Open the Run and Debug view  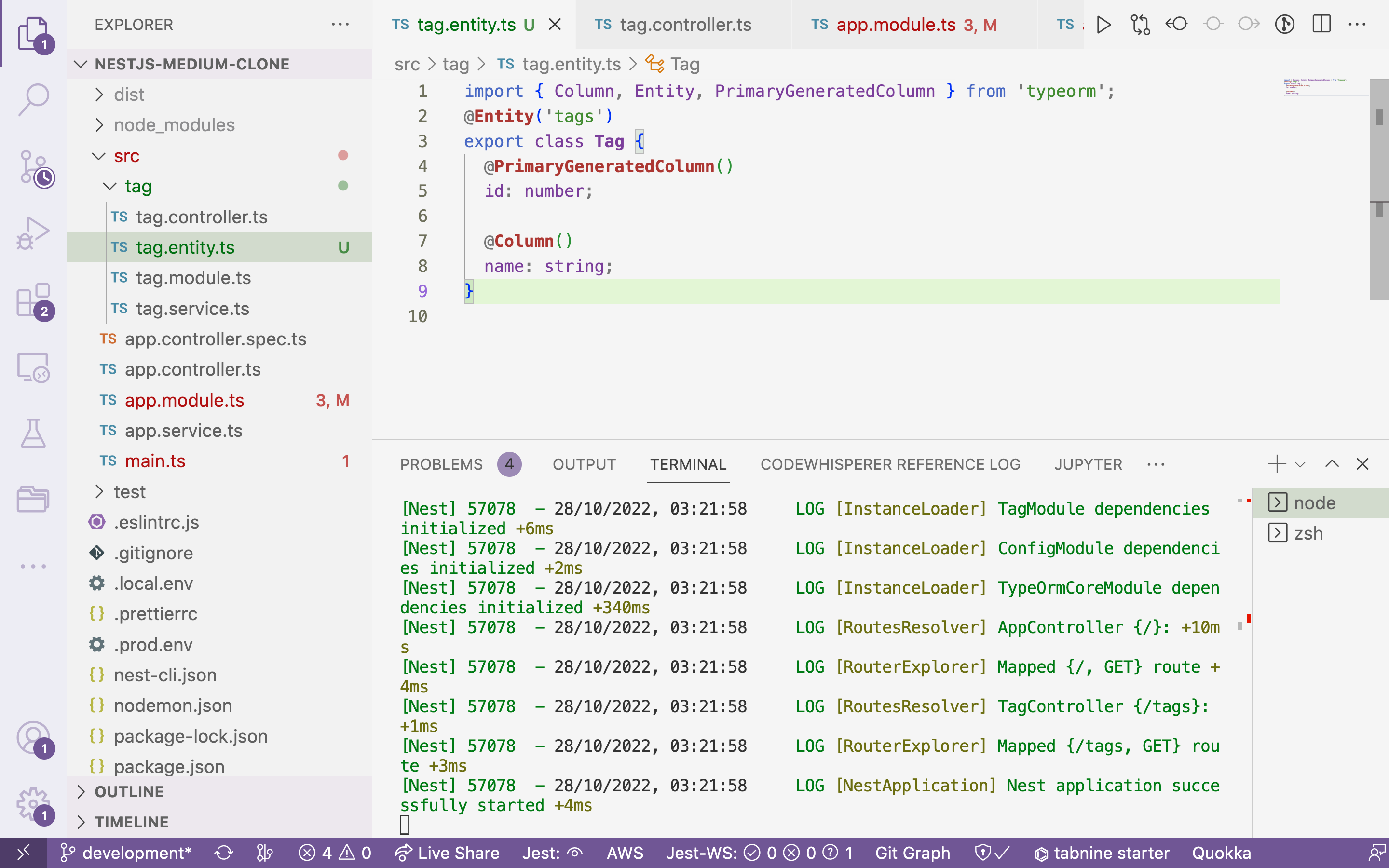pyautogui.click(x=33, y=233)
